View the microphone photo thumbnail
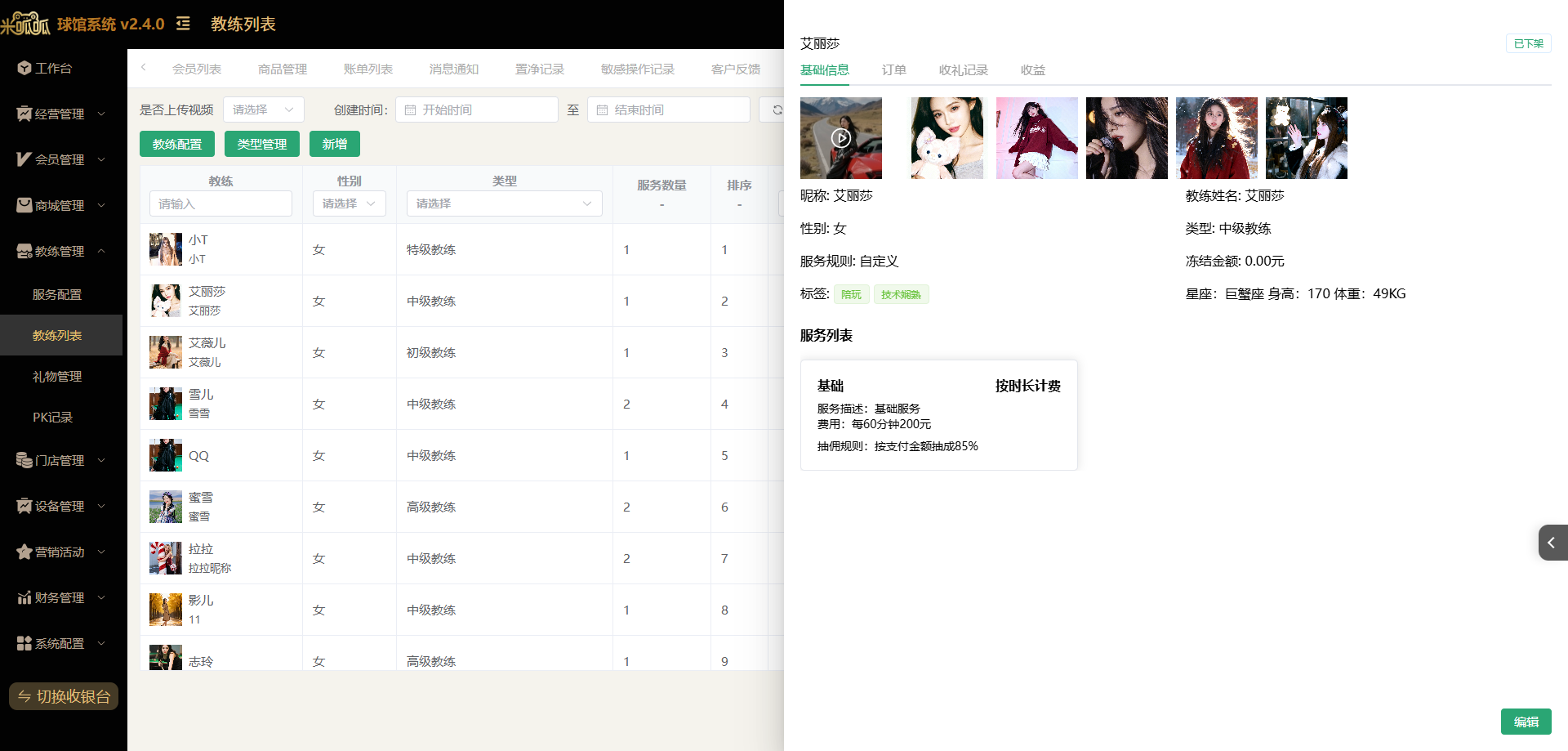Image resolution: width=1568 pixels, height=751 pixels. coord(1127,138)
